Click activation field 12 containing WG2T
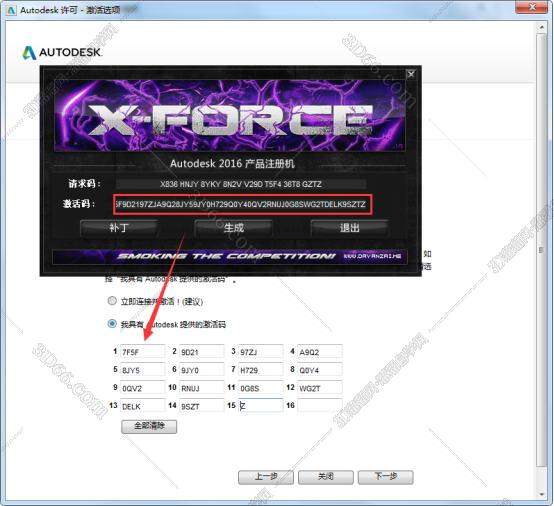 coord(320,388)
